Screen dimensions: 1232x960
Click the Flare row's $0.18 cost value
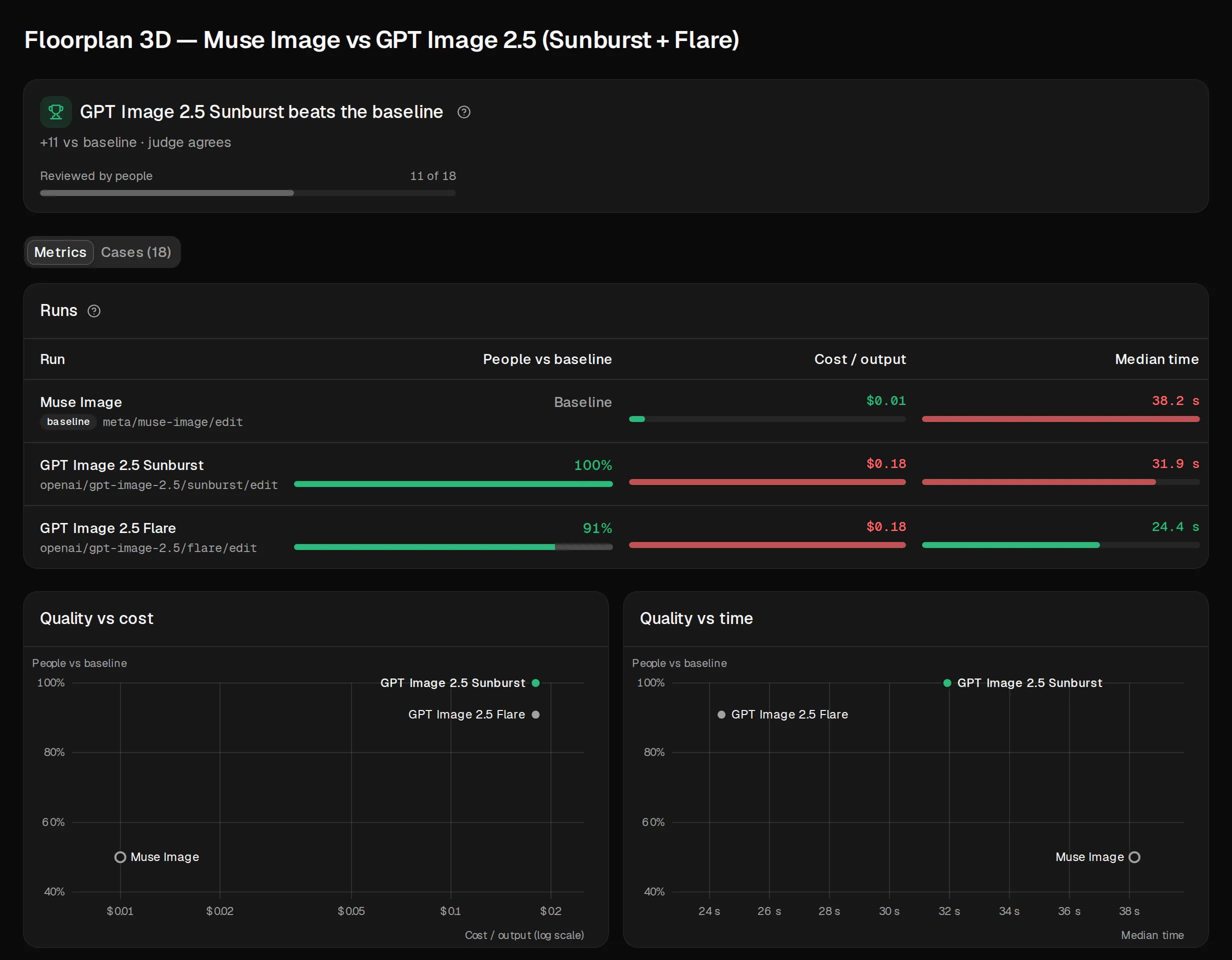tap(885, 527)
